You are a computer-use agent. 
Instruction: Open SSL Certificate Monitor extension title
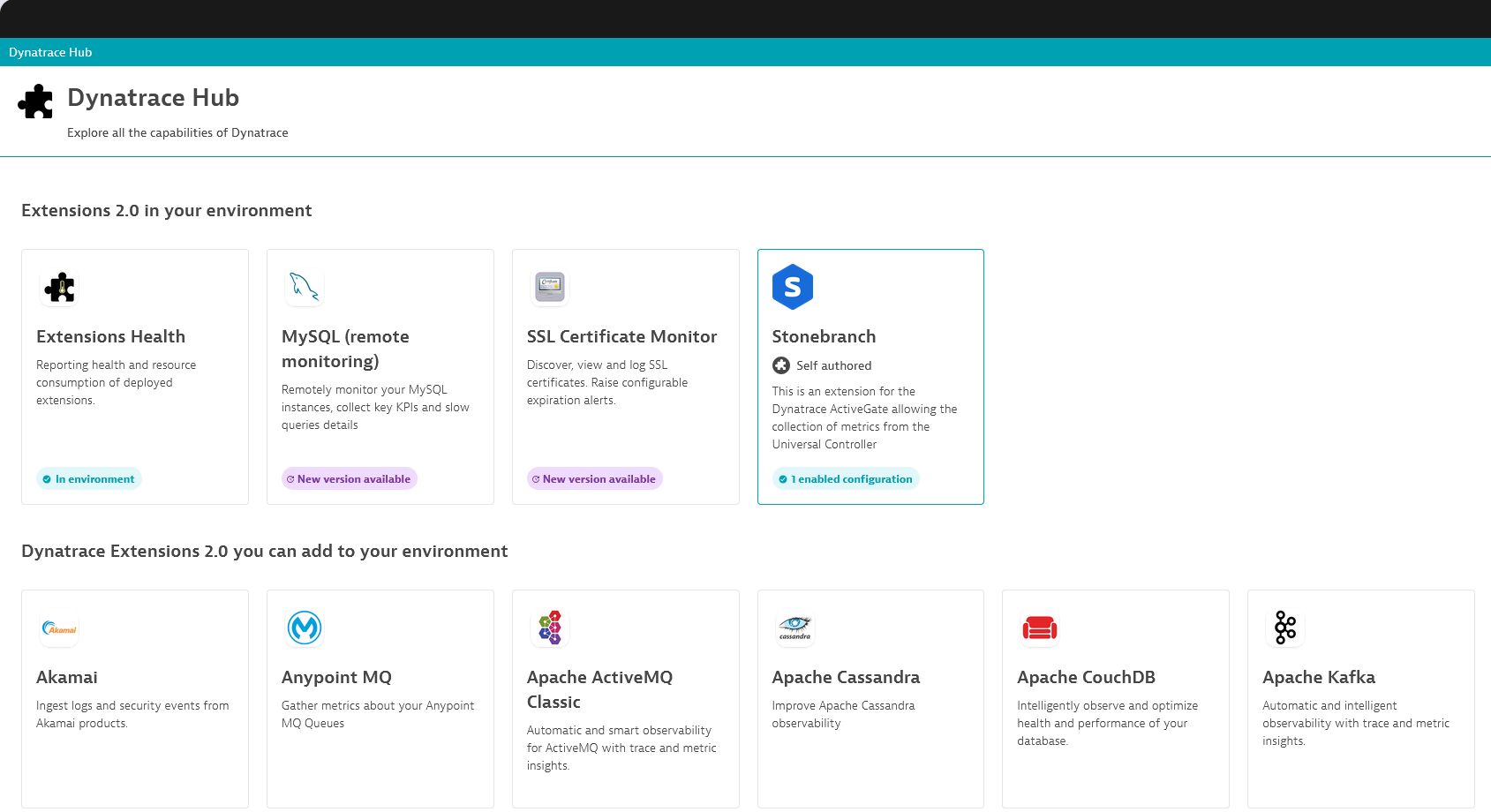click(x=622, y=336)
